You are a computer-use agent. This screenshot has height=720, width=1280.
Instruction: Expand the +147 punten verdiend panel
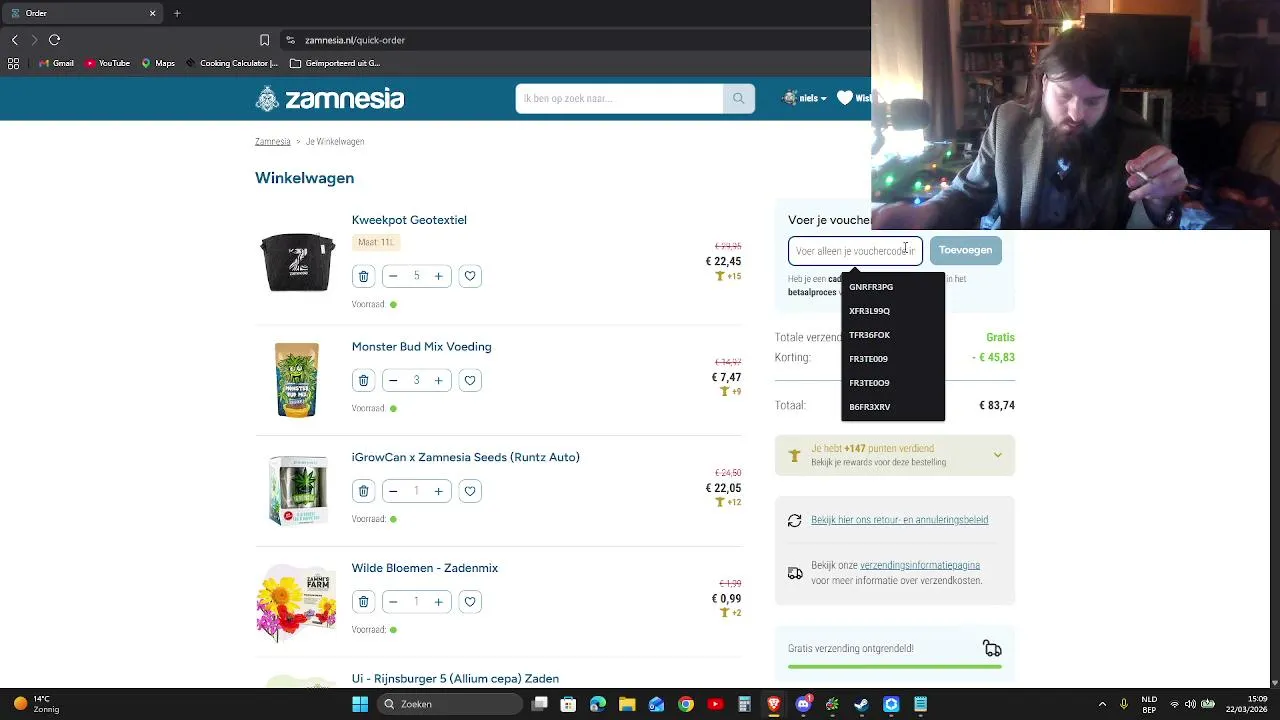tap(895, 455)
